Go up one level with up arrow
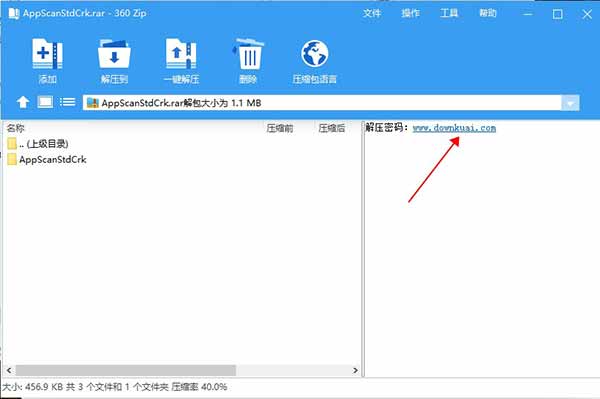The height and width of the screenshot is (399, 600). [23, 102]
